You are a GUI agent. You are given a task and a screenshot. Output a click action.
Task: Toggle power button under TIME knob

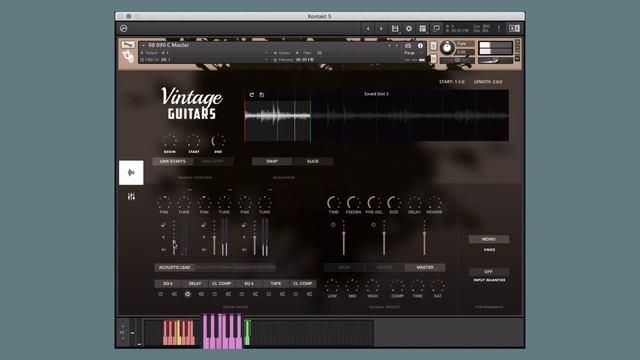coord(333,225)
